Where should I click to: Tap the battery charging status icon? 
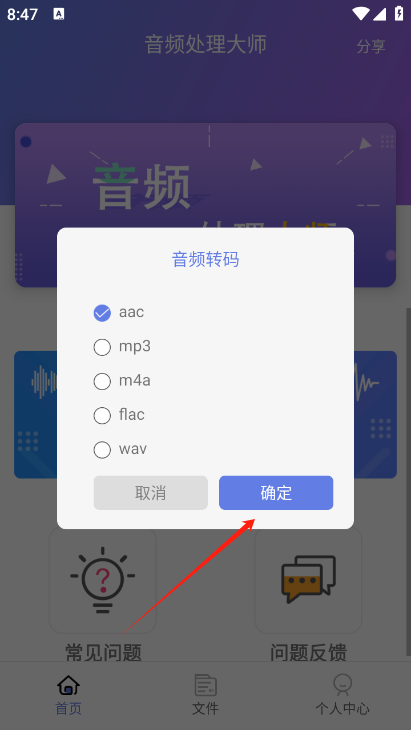(399, 14)
